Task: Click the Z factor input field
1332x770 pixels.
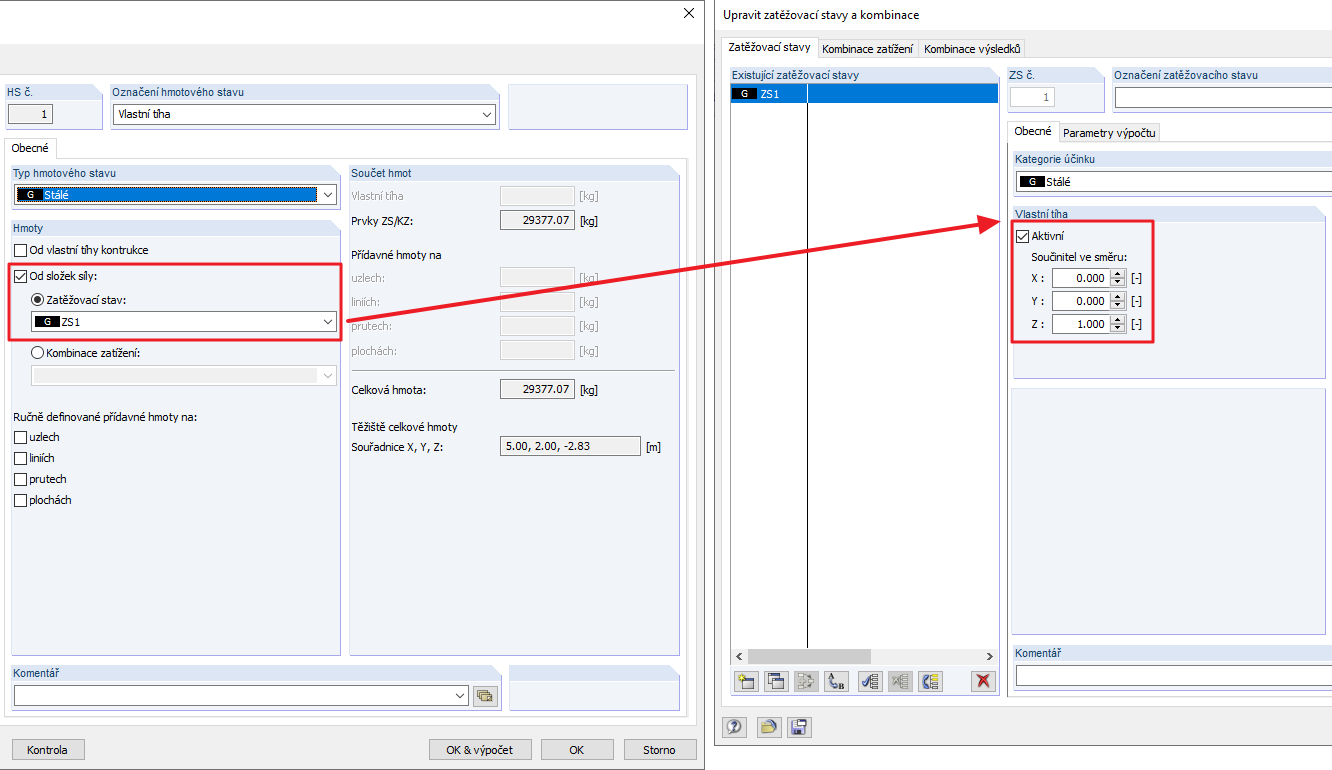Action: 1081,324
